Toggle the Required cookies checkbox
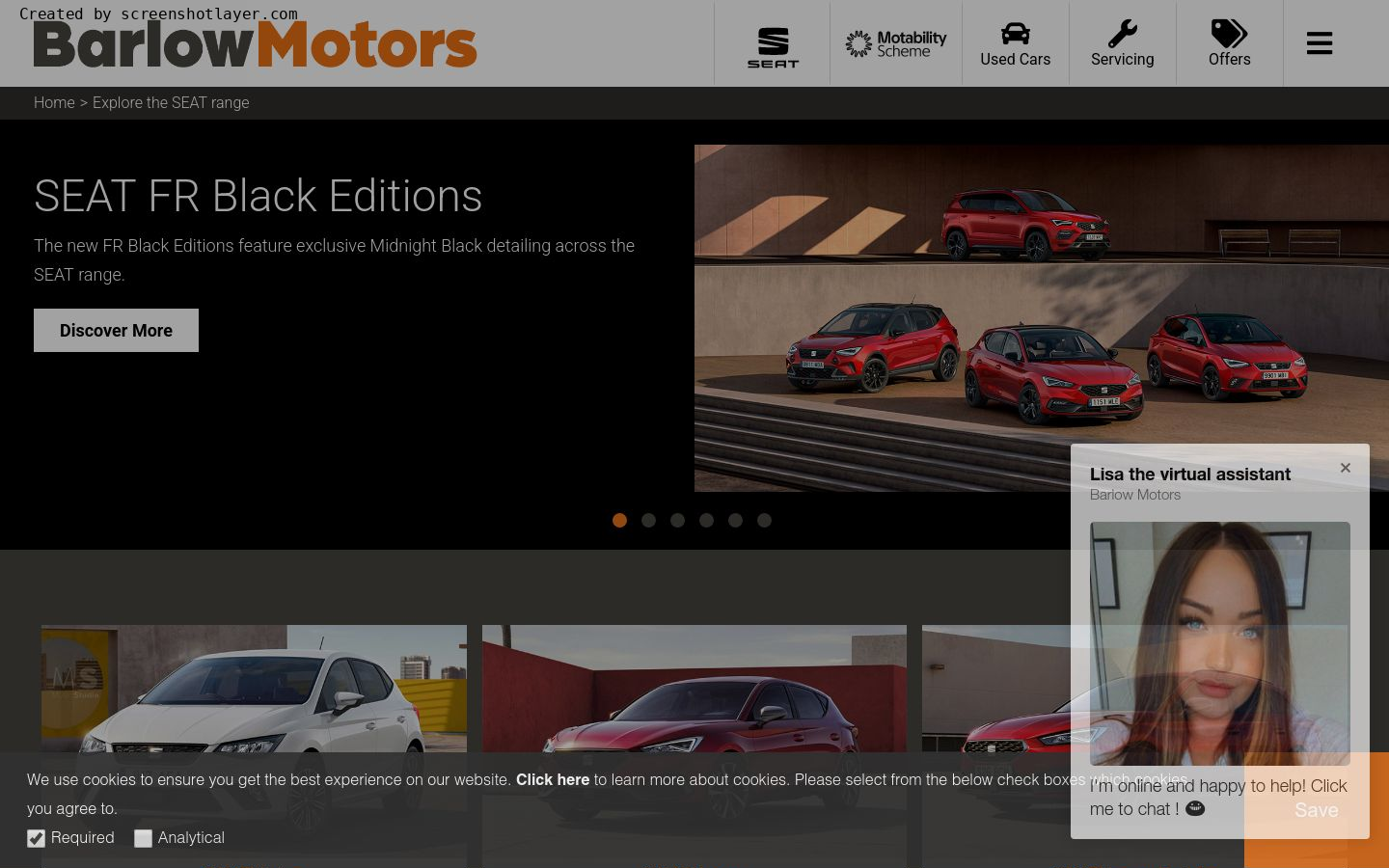 [x=37, y=838]
